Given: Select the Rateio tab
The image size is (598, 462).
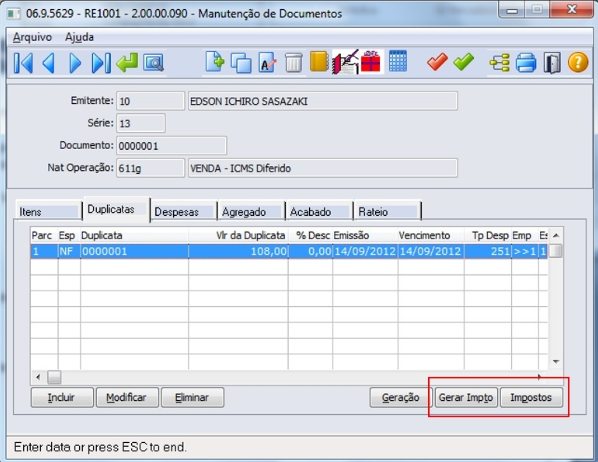Looking at the screenshot, I should pos(387,211).
